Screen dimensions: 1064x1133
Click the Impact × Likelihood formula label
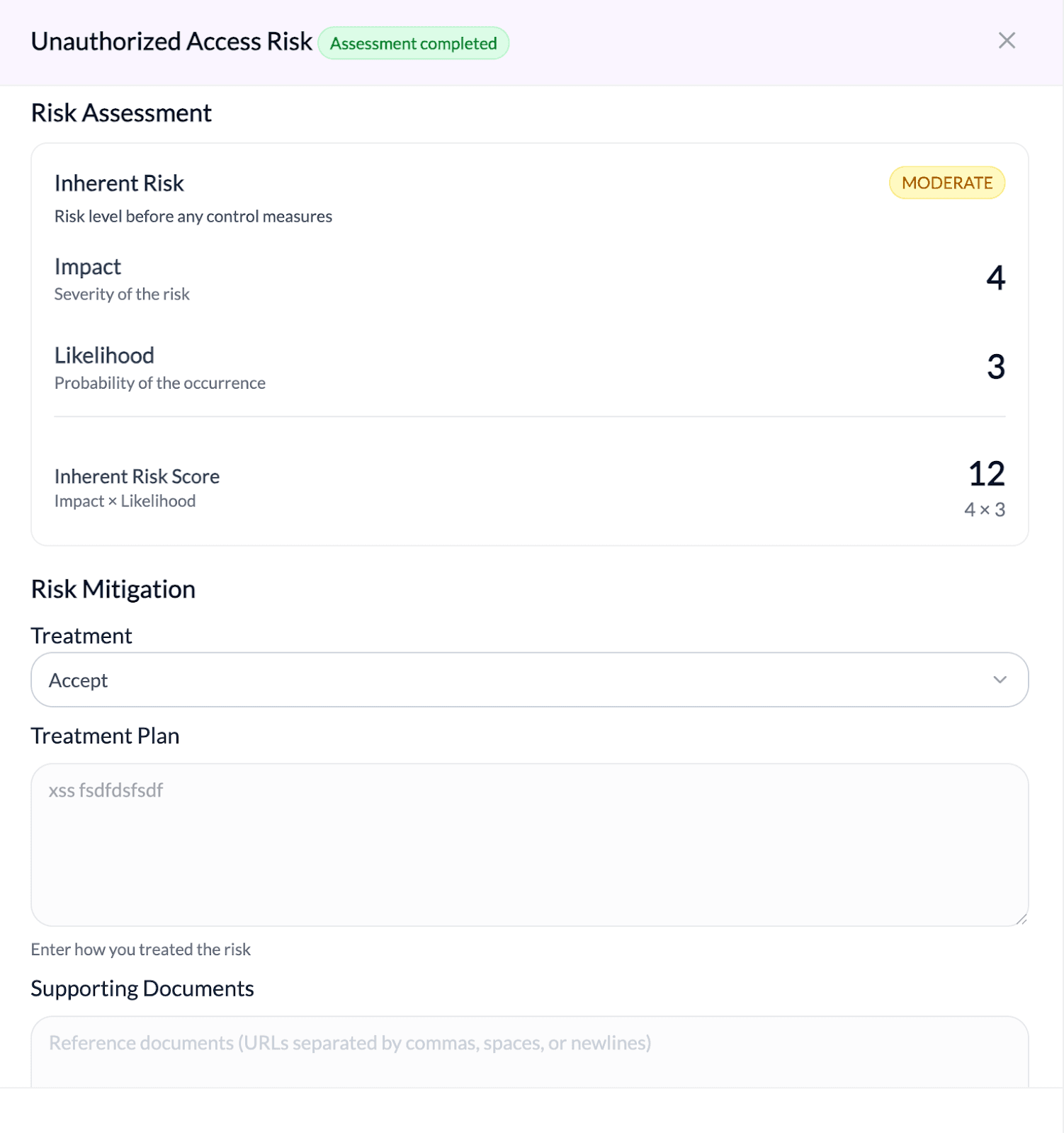tap(125, 501)
